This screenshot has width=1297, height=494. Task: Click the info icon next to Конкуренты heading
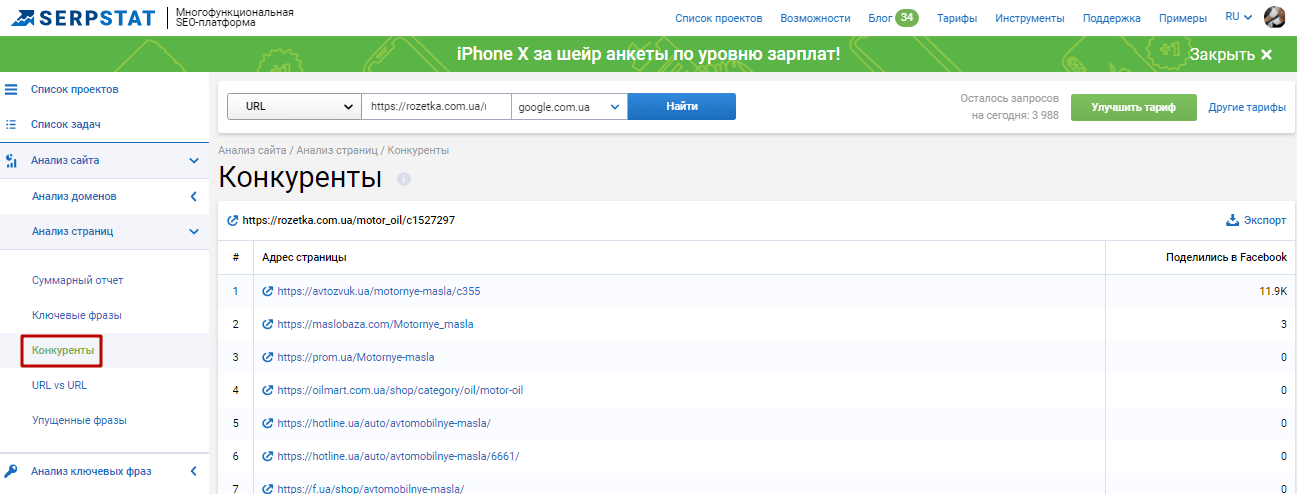point(404,179)
